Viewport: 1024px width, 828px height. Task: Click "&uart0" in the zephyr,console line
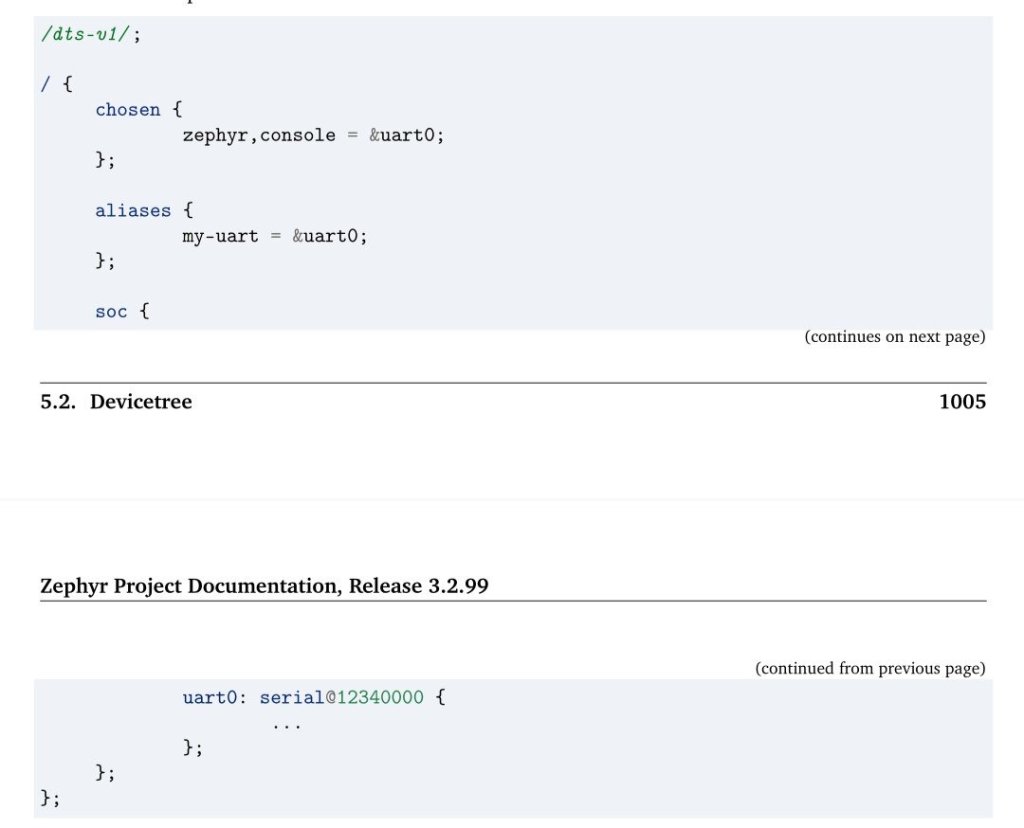point(406,135)
